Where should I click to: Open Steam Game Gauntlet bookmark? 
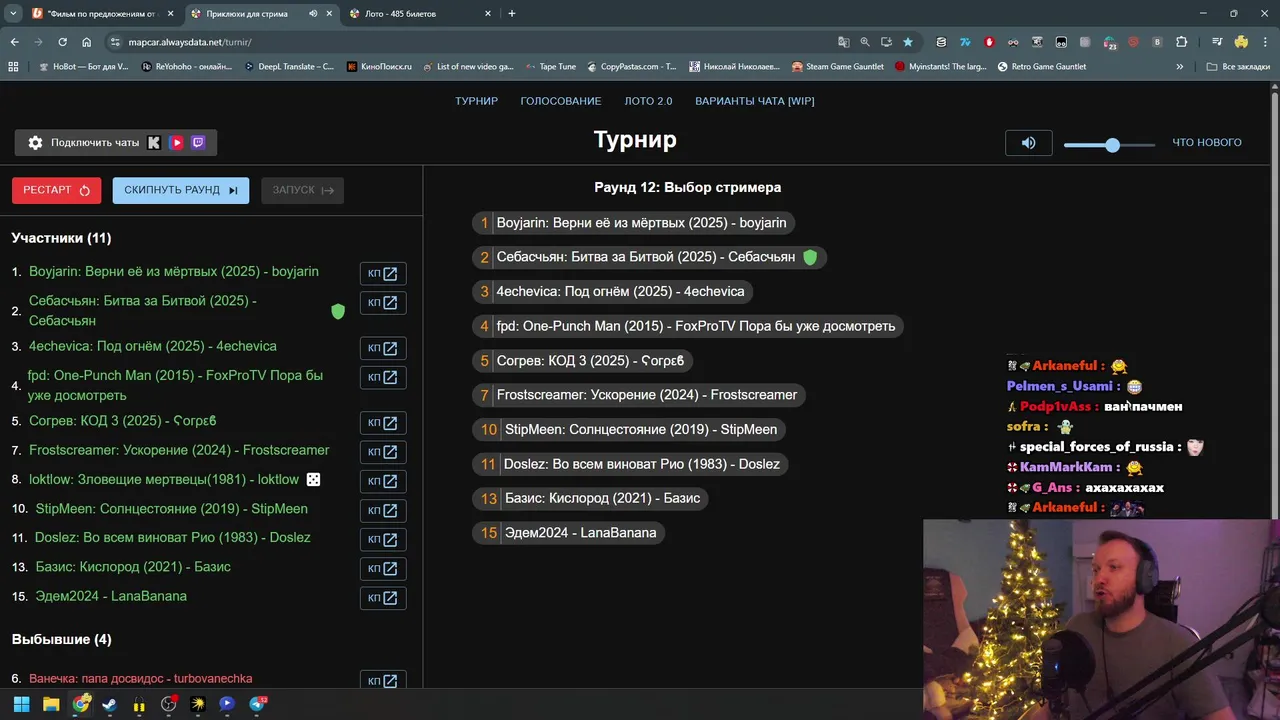coord(838,67)
